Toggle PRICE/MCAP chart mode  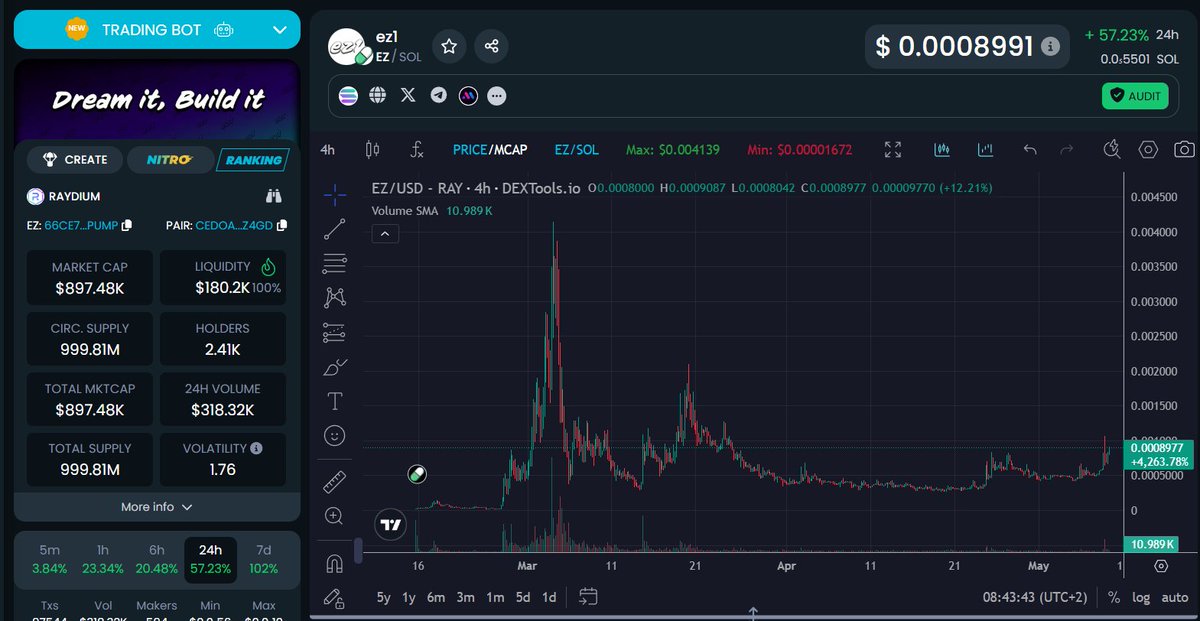pyautogui.click(x=489, y=150)
